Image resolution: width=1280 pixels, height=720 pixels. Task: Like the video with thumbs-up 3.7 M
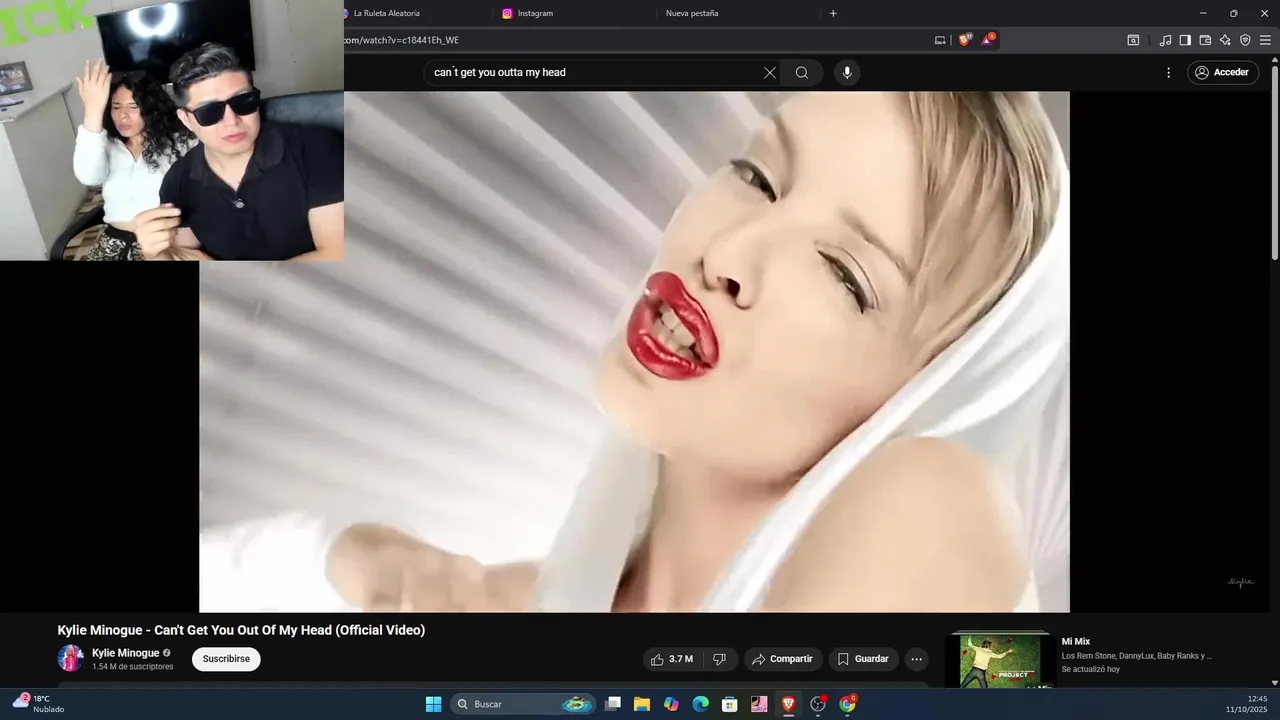671,659
